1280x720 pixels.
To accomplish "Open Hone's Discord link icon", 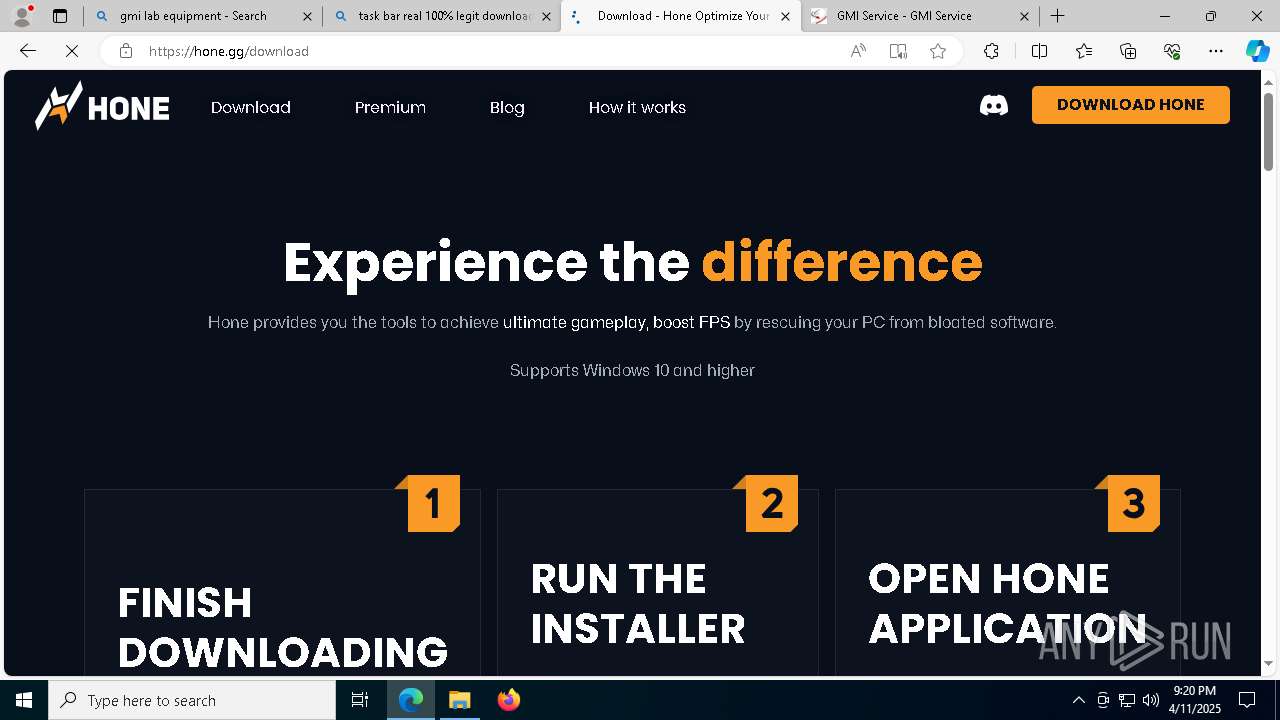I will click(994, 105).
